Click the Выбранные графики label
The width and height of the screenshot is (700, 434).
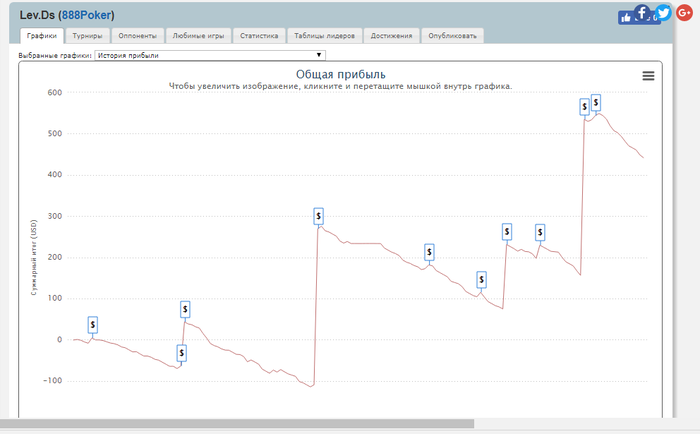point(55,56)
